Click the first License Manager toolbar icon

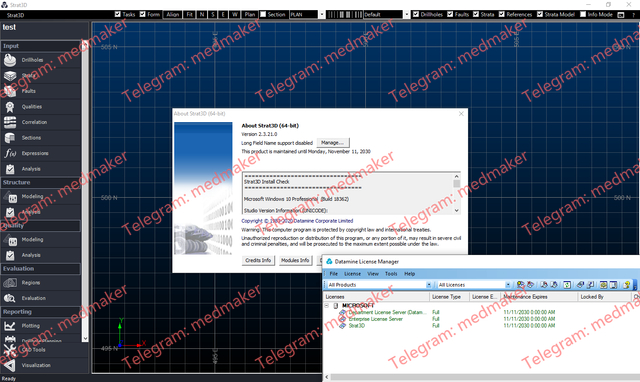(x=520, y=284)
